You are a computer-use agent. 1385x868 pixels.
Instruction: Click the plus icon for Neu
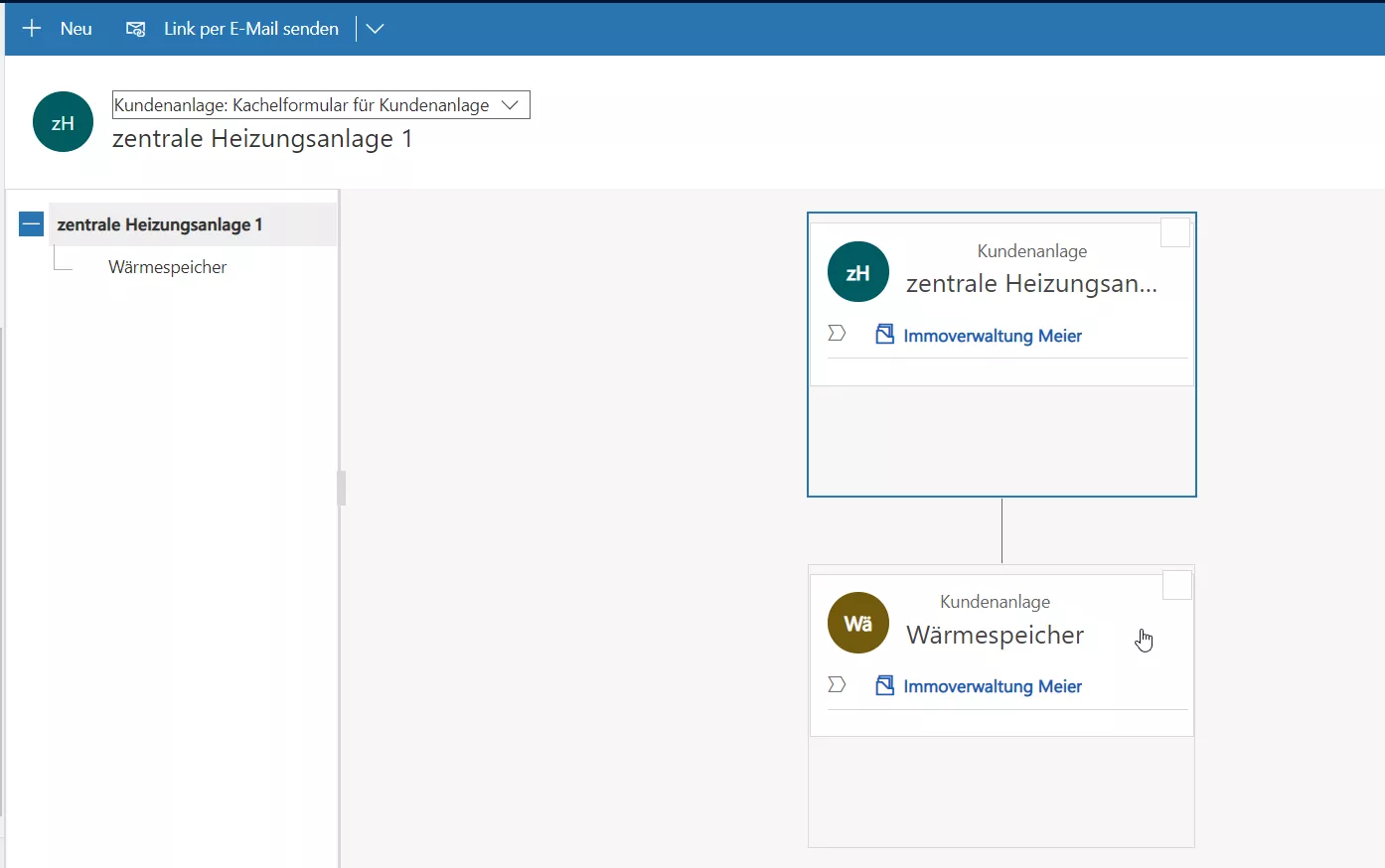(32, 29)
